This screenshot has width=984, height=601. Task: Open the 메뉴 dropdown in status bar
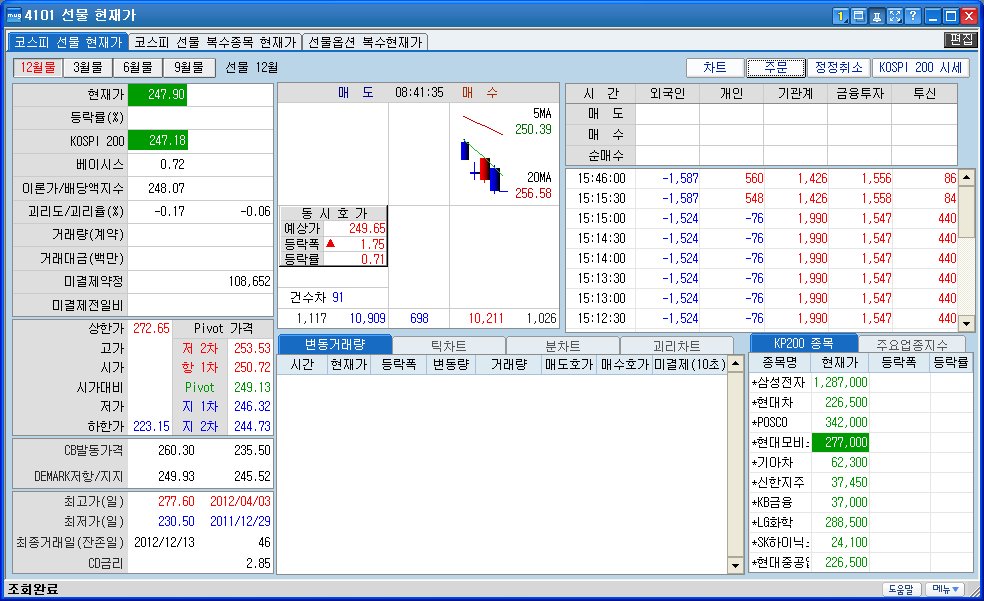point(944,589)
